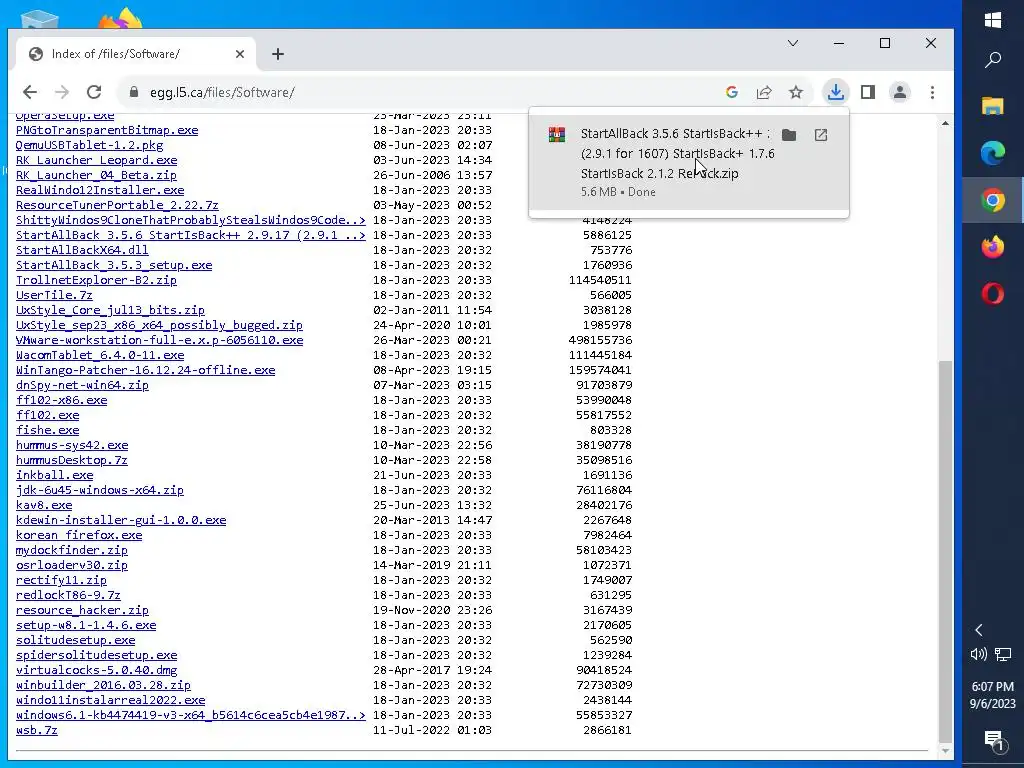Image resolution: width=1024 pixels, height=768 pixels.
Task: Download RK_Launcher_04_Beta.zip
Action: [96, 175]
